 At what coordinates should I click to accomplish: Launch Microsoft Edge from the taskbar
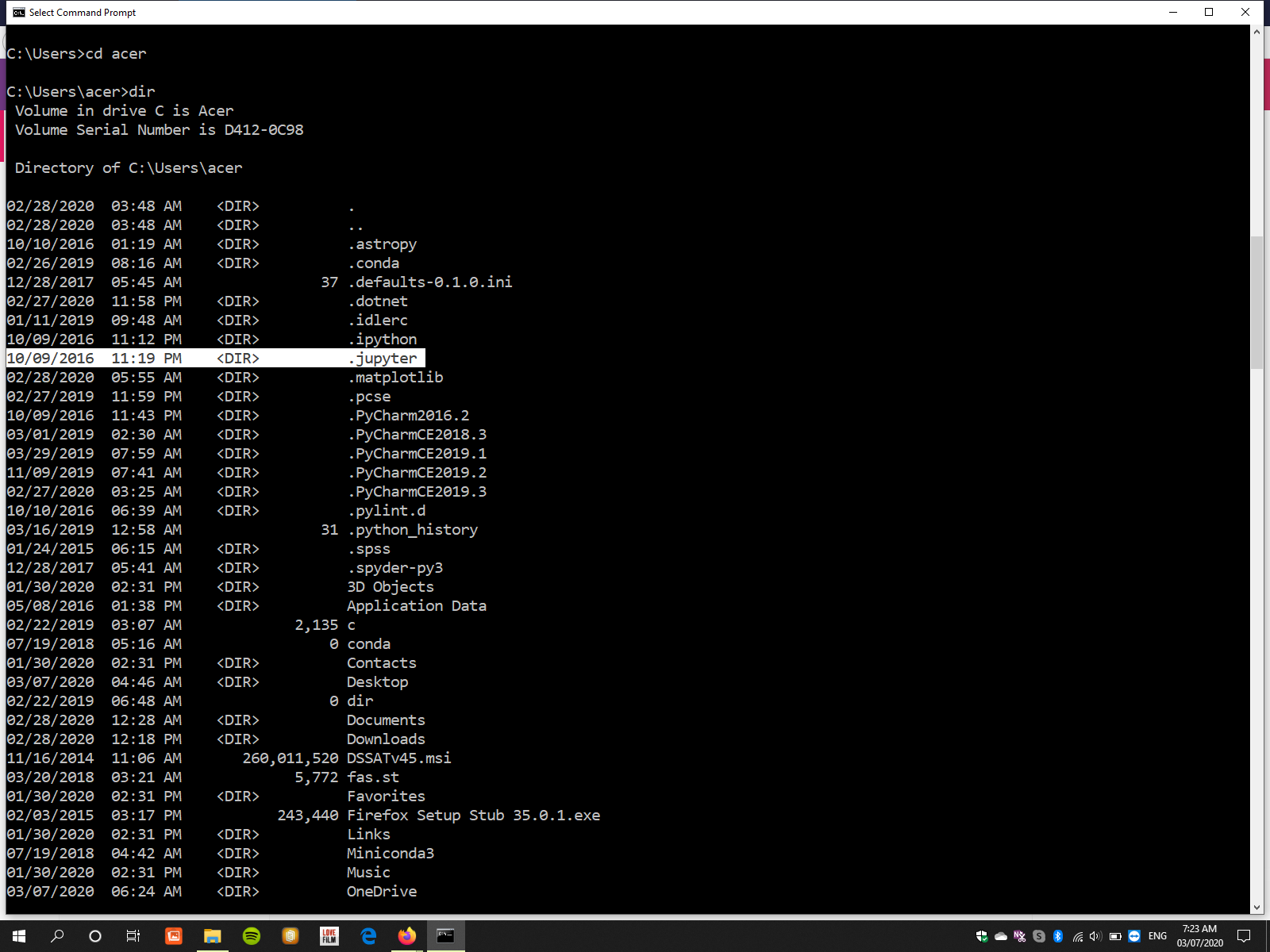tap(368, 936)
